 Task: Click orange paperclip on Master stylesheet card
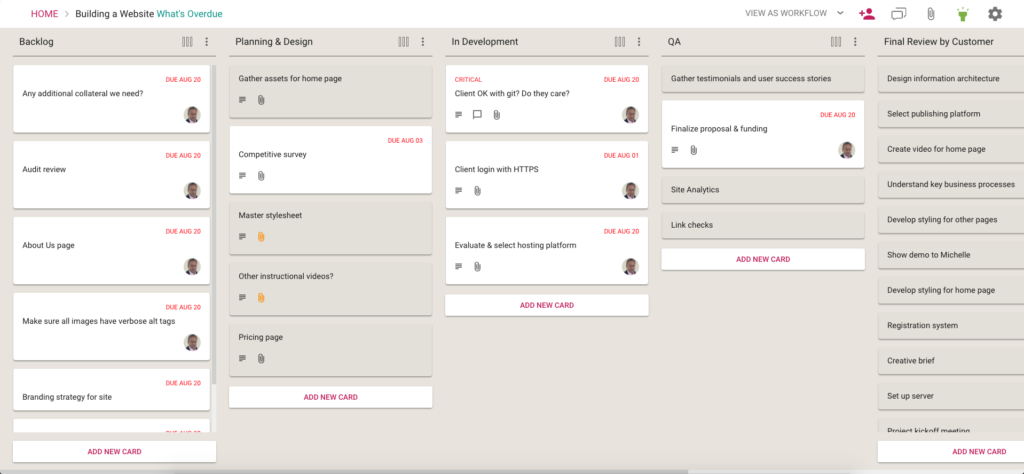point(261,236)
